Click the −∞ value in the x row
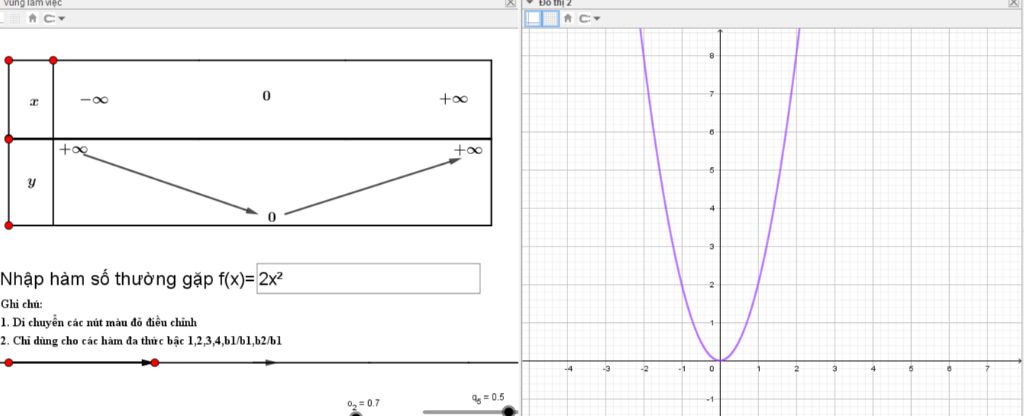Screen dimensions: 1024x416 94,100
